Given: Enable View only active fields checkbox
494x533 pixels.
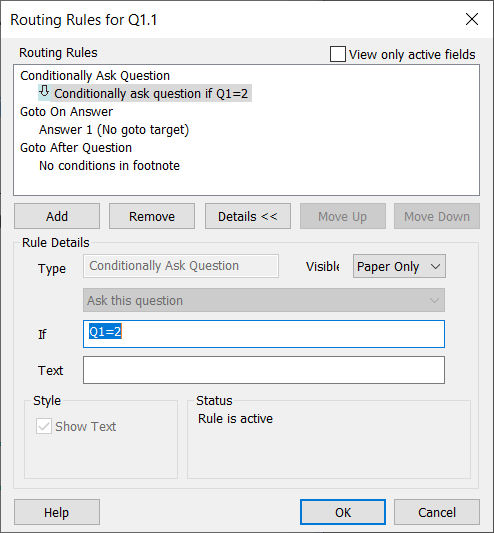Looking at the screenshot, I should (338, 54).
